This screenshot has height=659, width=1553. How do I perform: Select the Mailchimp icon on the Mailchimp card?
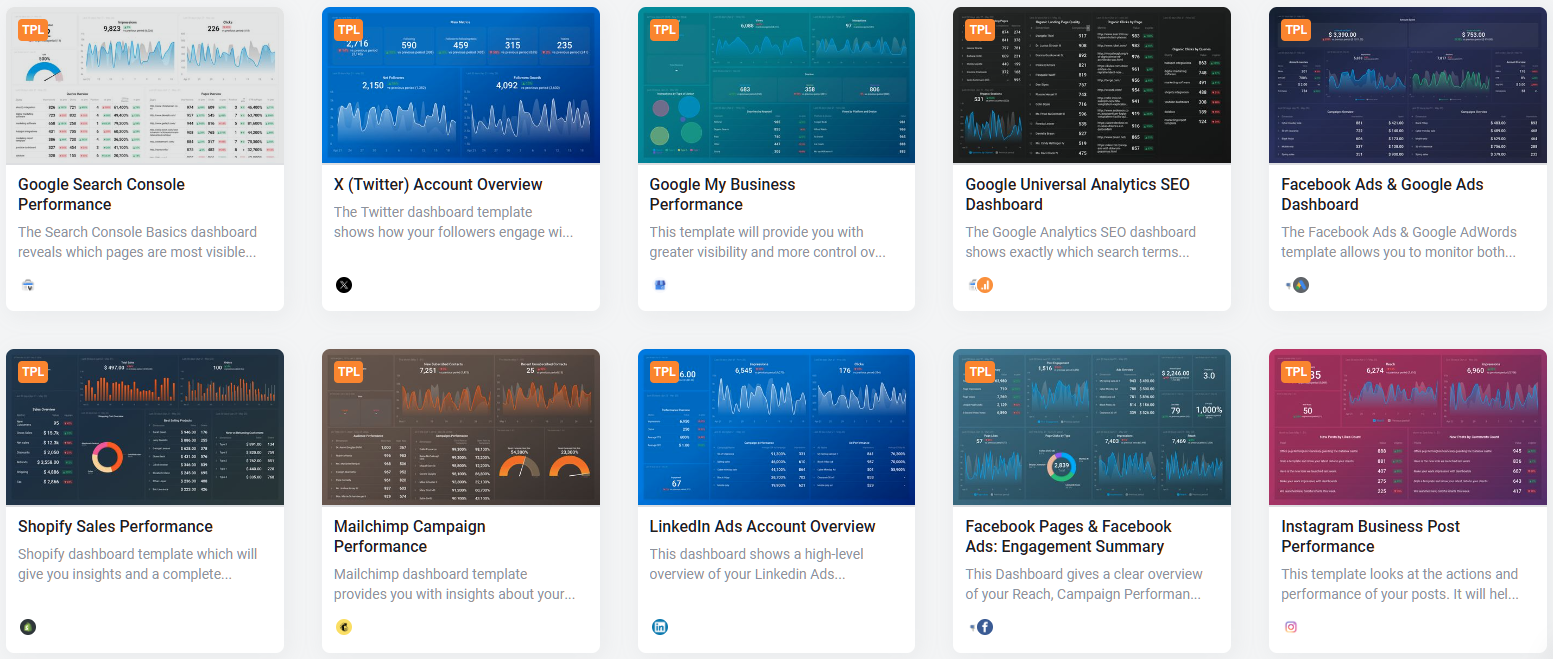(x=344, y=627)
